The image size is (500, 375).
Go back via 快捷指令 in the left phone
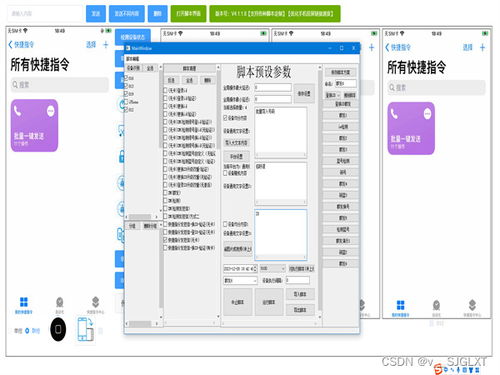pos(21,45)
